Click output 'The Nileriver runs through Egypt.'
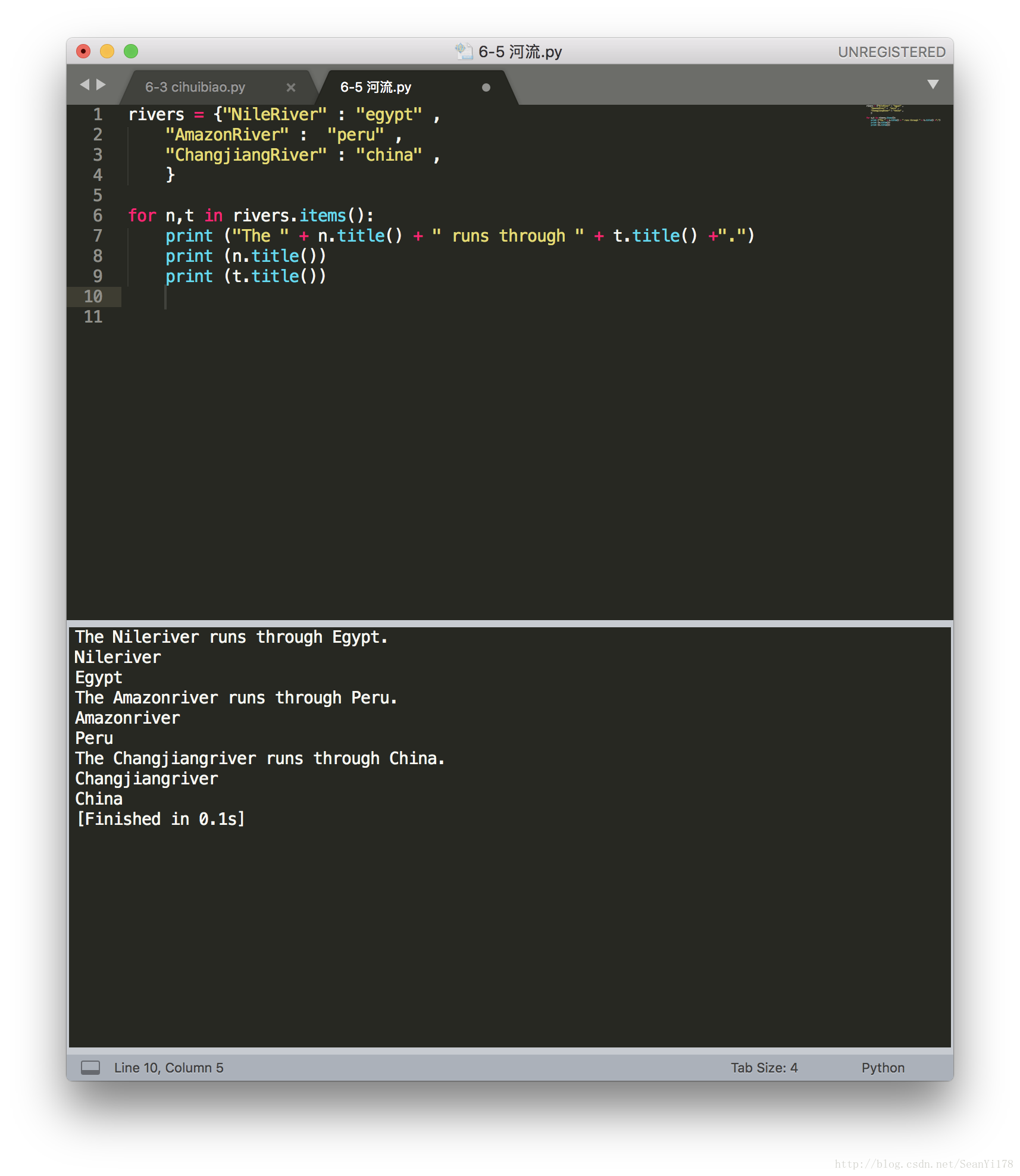 pyautogui.click(x=231, y=637)
